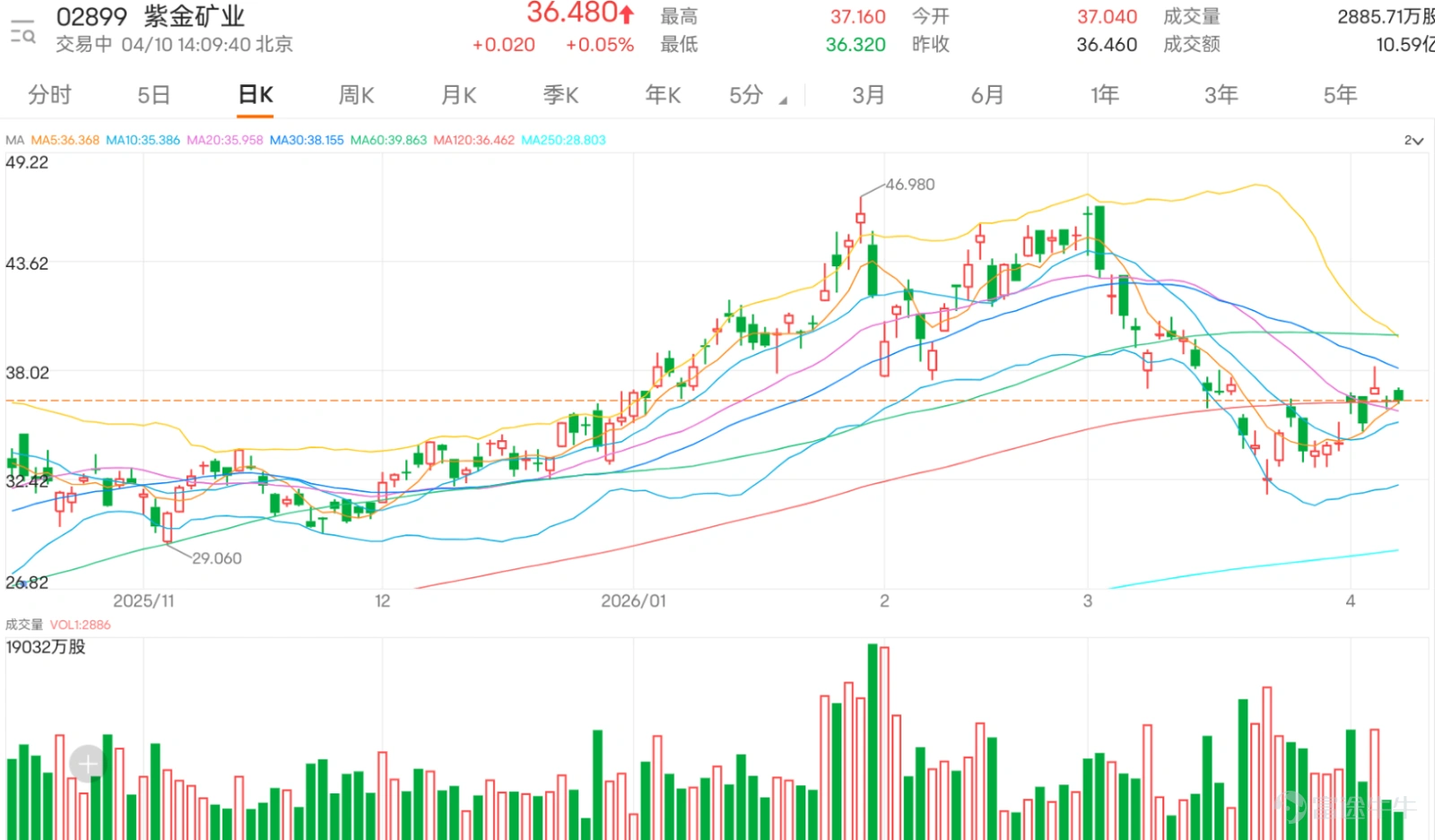Click the MA250:28.803 indicator label
This screenshot has width=1435, height=840.
[x=563, y=140]
